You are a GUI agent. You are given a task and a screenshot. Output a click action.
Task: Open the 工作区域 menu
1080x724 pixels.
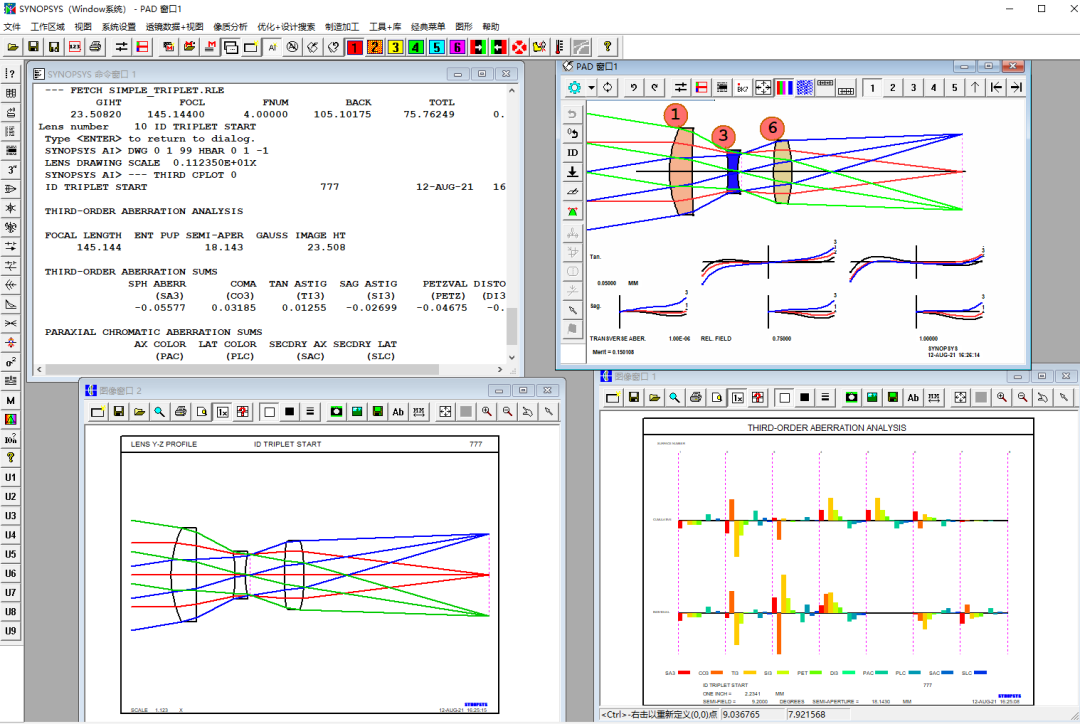(48, 26)
